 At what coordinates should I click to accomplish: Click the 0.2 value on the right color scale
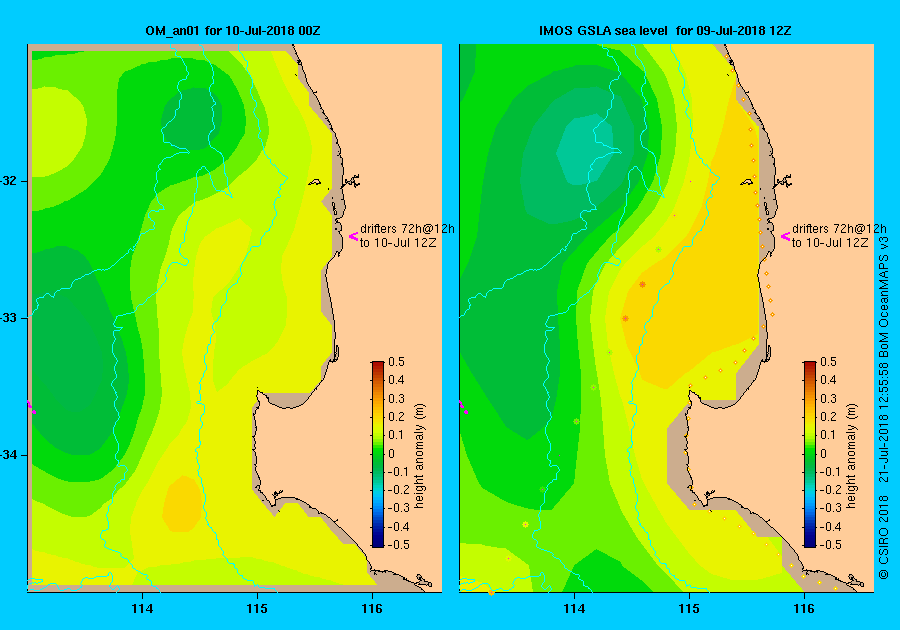click(828, 417)
